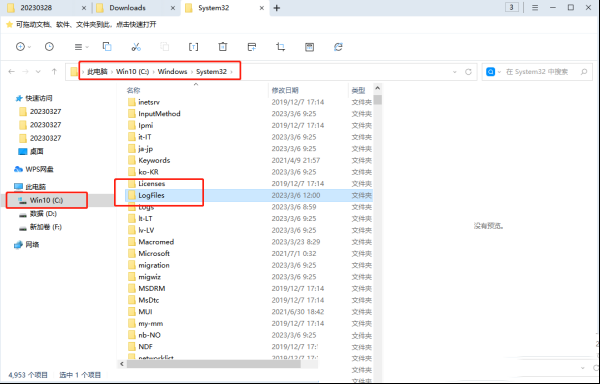This screenshot has width=600, height=384.
Task: Select 此电脑 in the sidebar
Action: click(x=36, y=187)
